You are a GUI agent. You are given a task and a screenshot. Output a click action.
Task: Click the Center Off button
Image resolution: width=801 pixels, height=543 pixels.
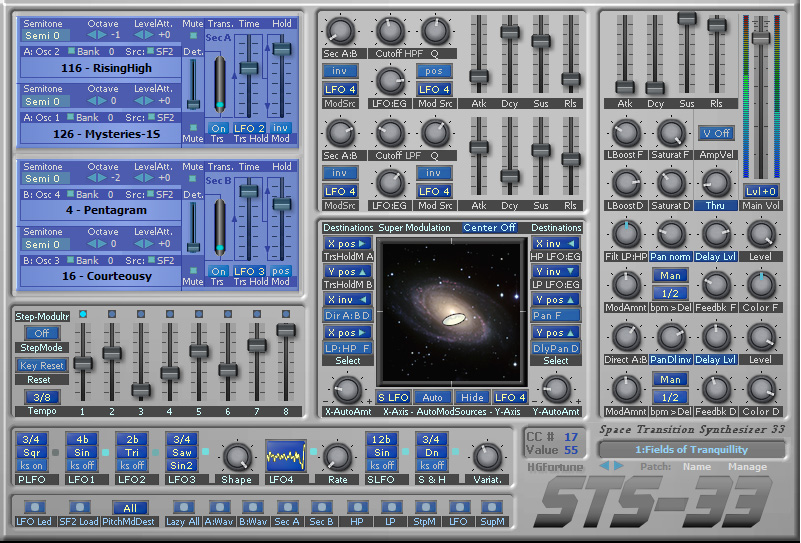489,228
